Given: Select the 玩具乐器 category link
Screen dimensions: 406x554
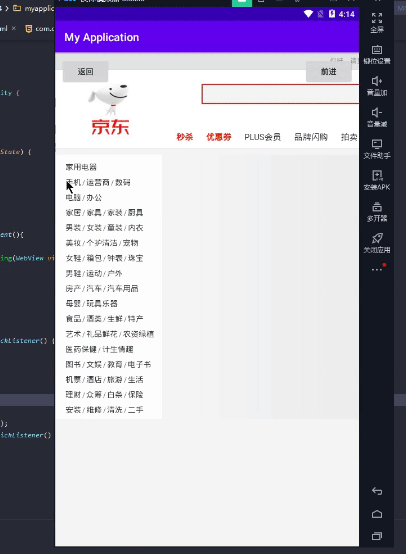Looking at the screenshot, I should pyautogui.click(x=102, y=303).
